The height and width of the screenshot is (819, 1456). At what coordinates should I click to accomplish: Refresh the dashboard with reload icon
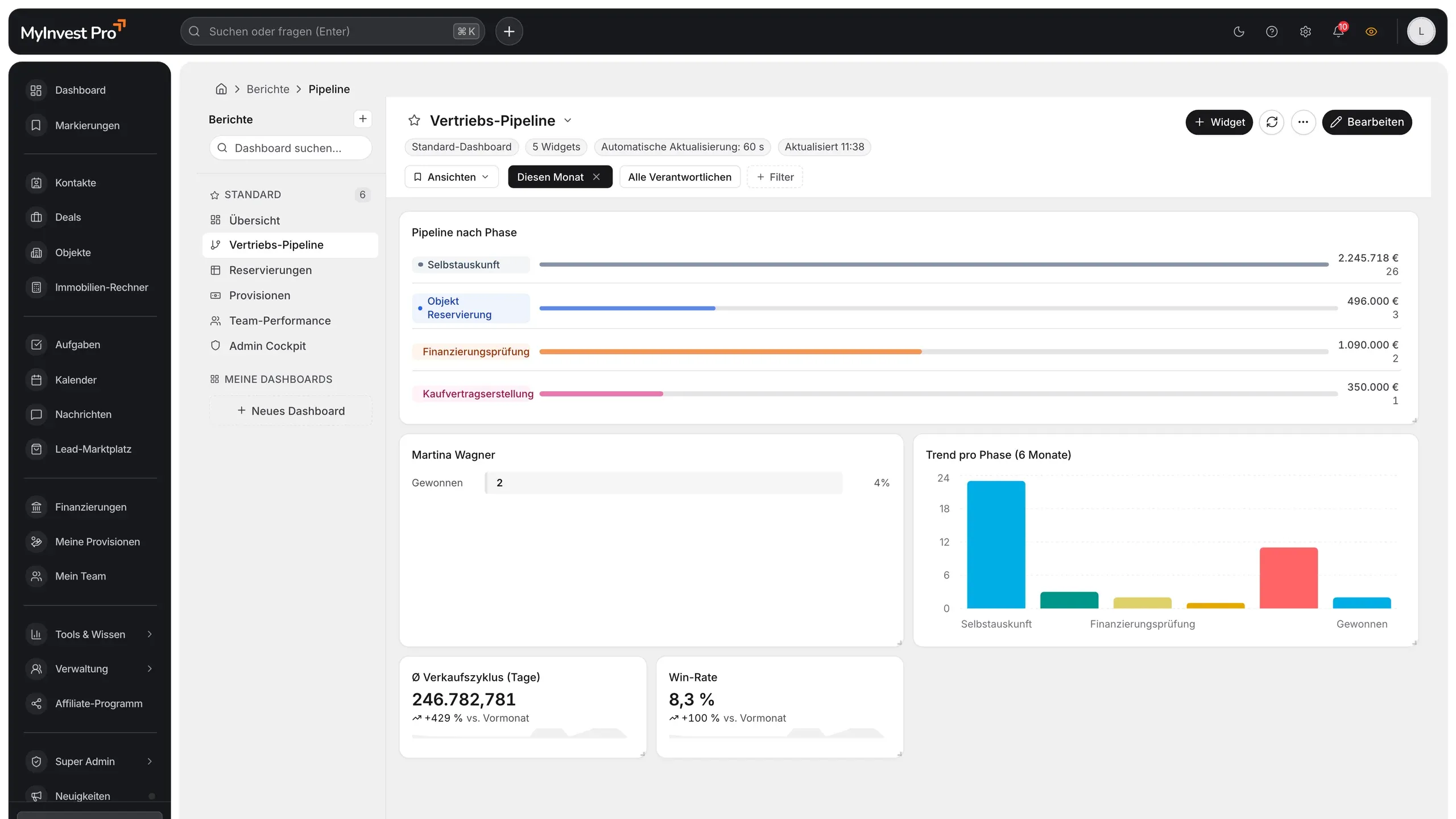pyautogui.click(x=1272, y=122)
